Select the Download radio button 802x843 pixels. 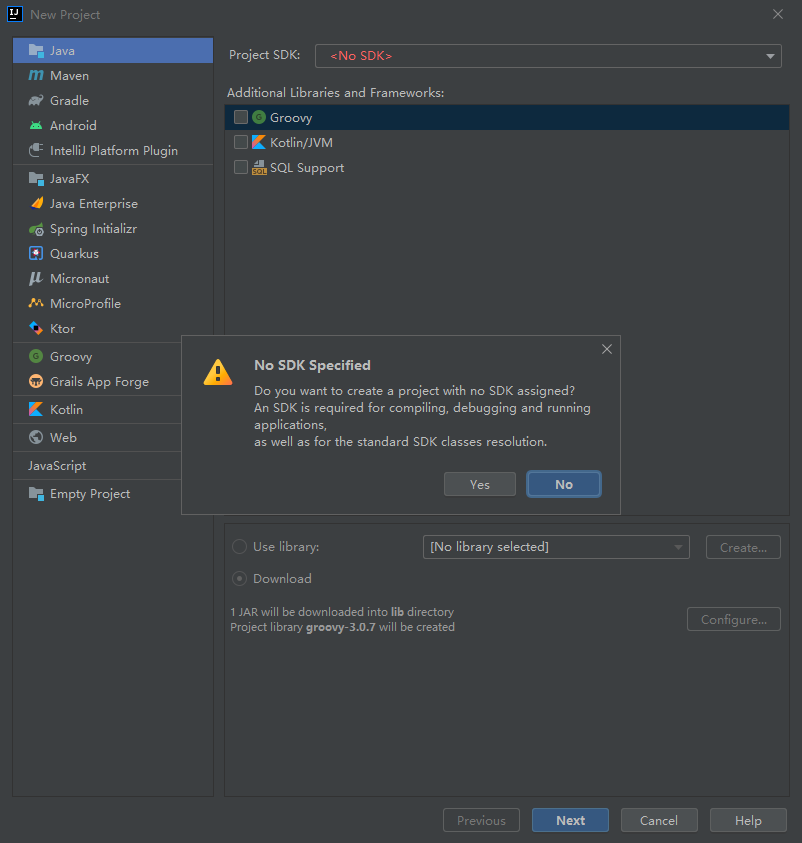[239, 578]
